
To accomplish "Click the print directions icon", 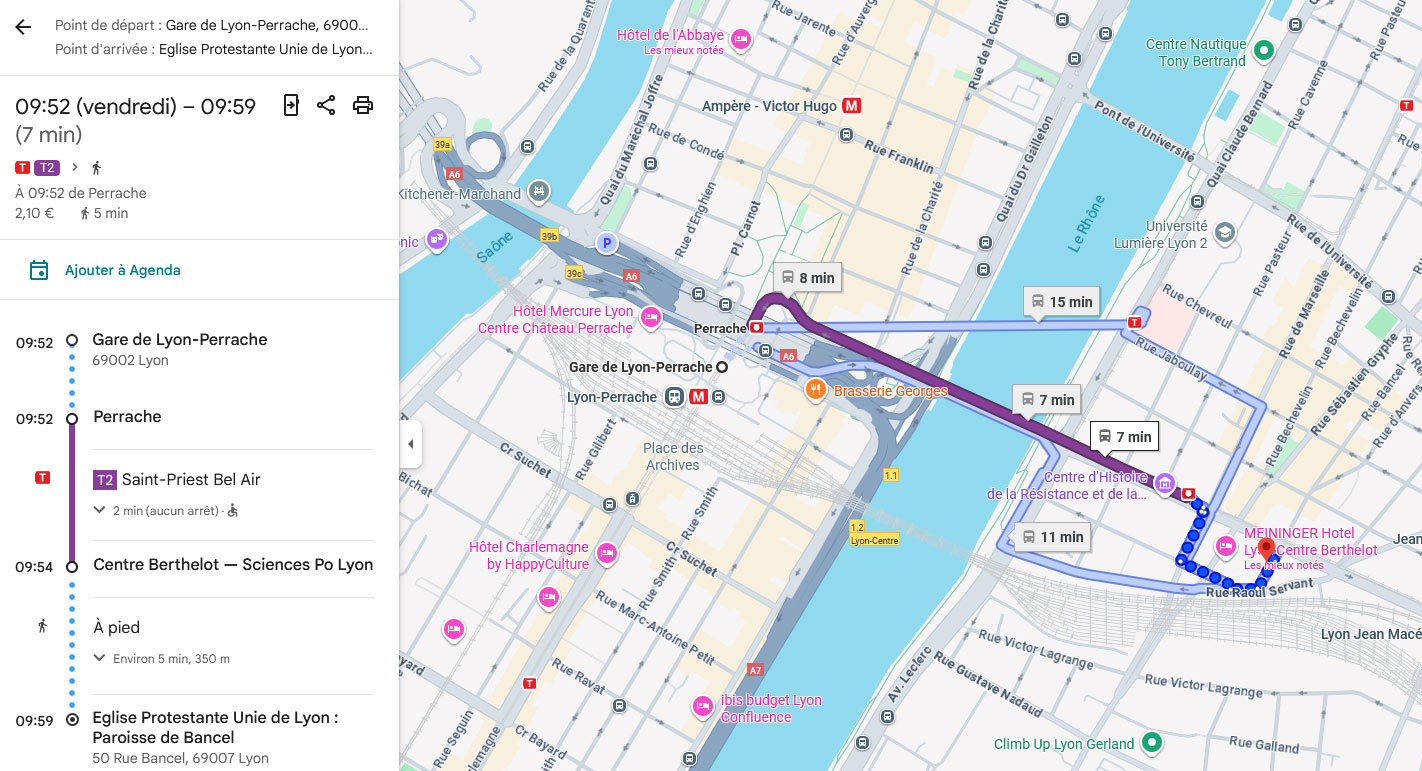I will tap(363, 105).
